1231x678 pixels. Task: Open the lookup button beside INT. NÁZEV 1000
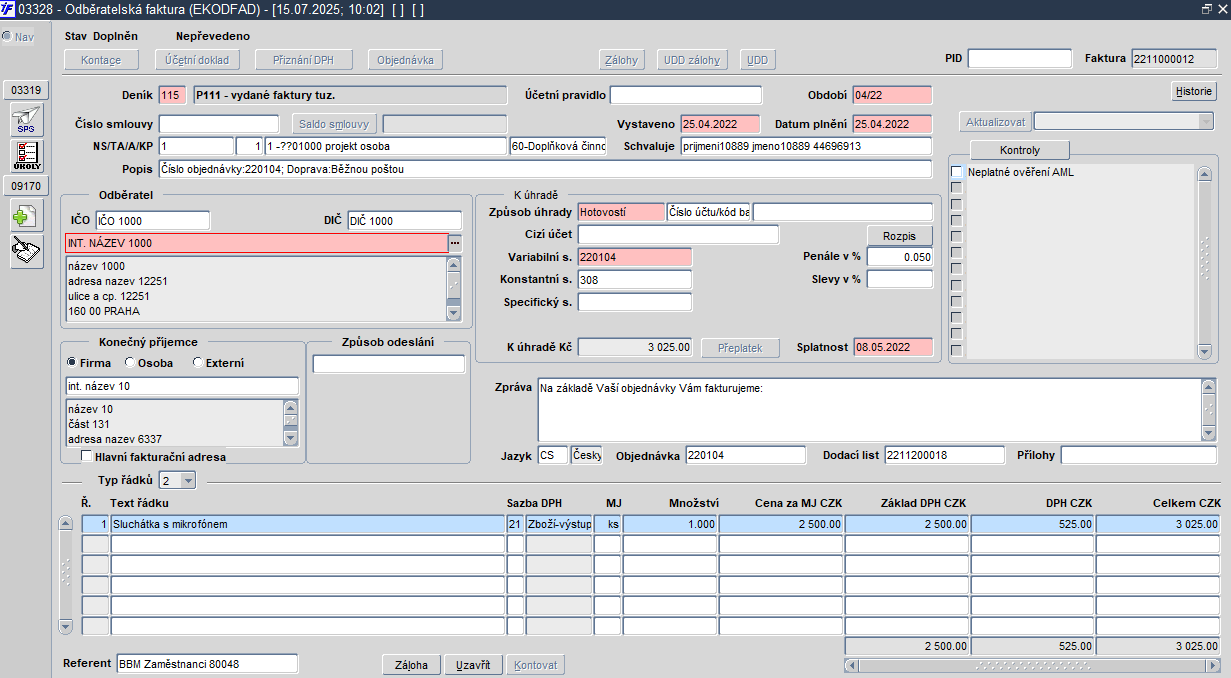click(x=455, y=243)
